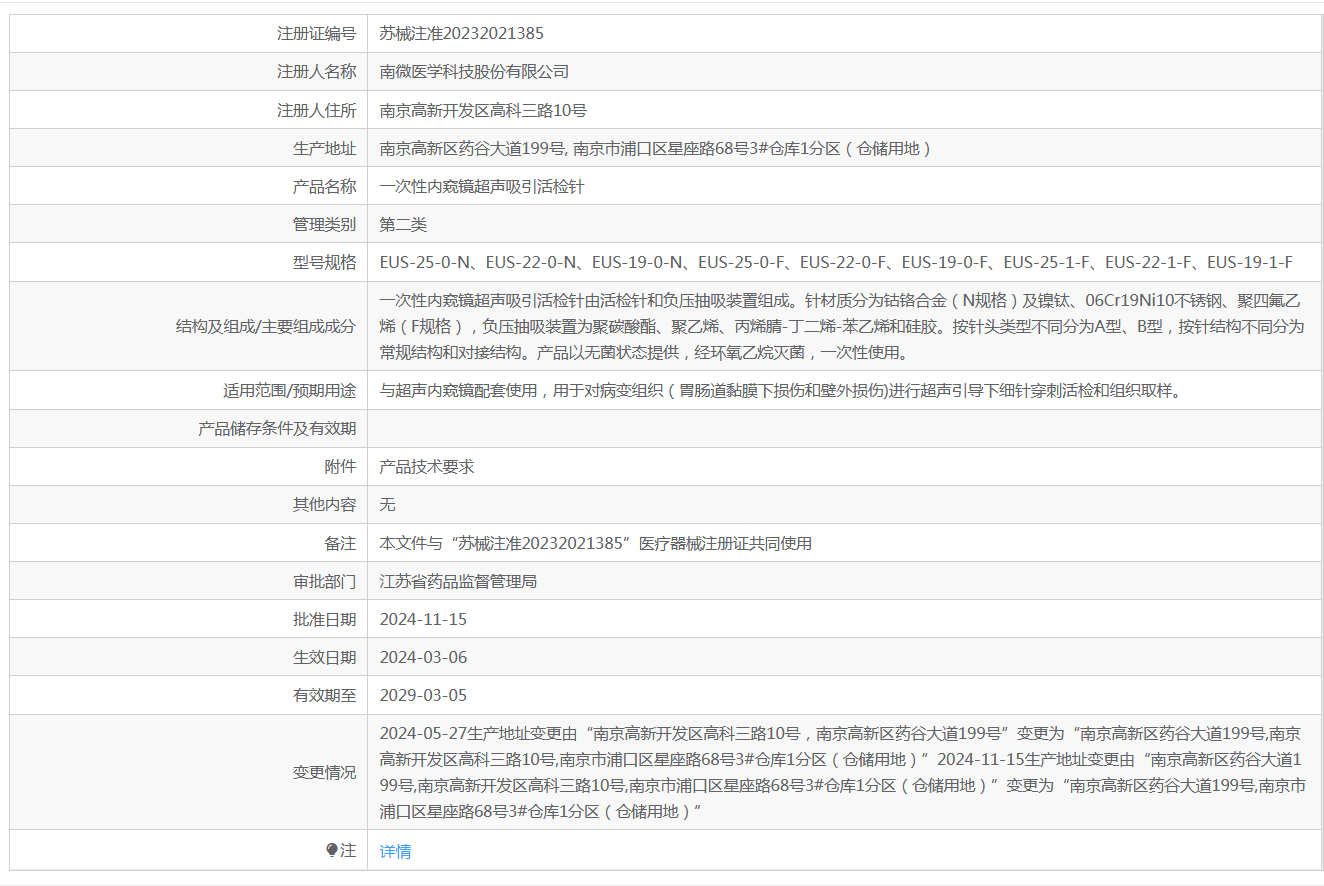Click the 适用范围/预期用途 label
The image size is (1324, 886).
click(x=289, y=390)
